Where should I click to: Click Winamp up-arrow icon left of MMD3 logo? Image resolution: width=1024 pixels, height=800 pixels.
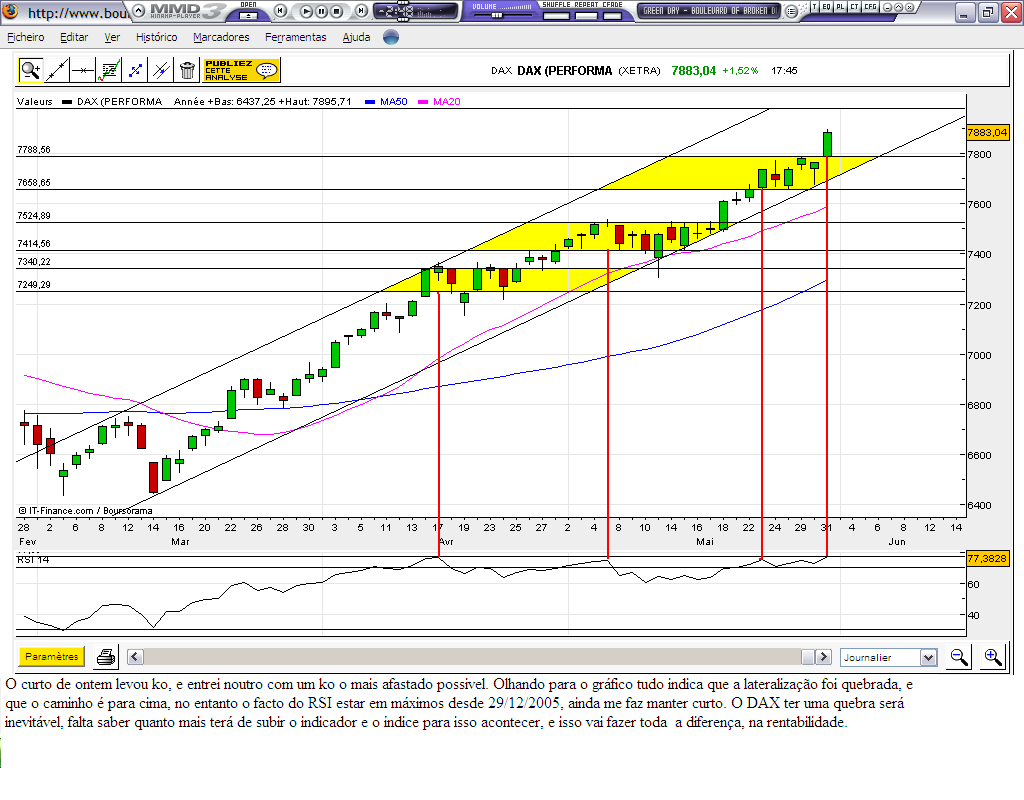click(139, 10)
